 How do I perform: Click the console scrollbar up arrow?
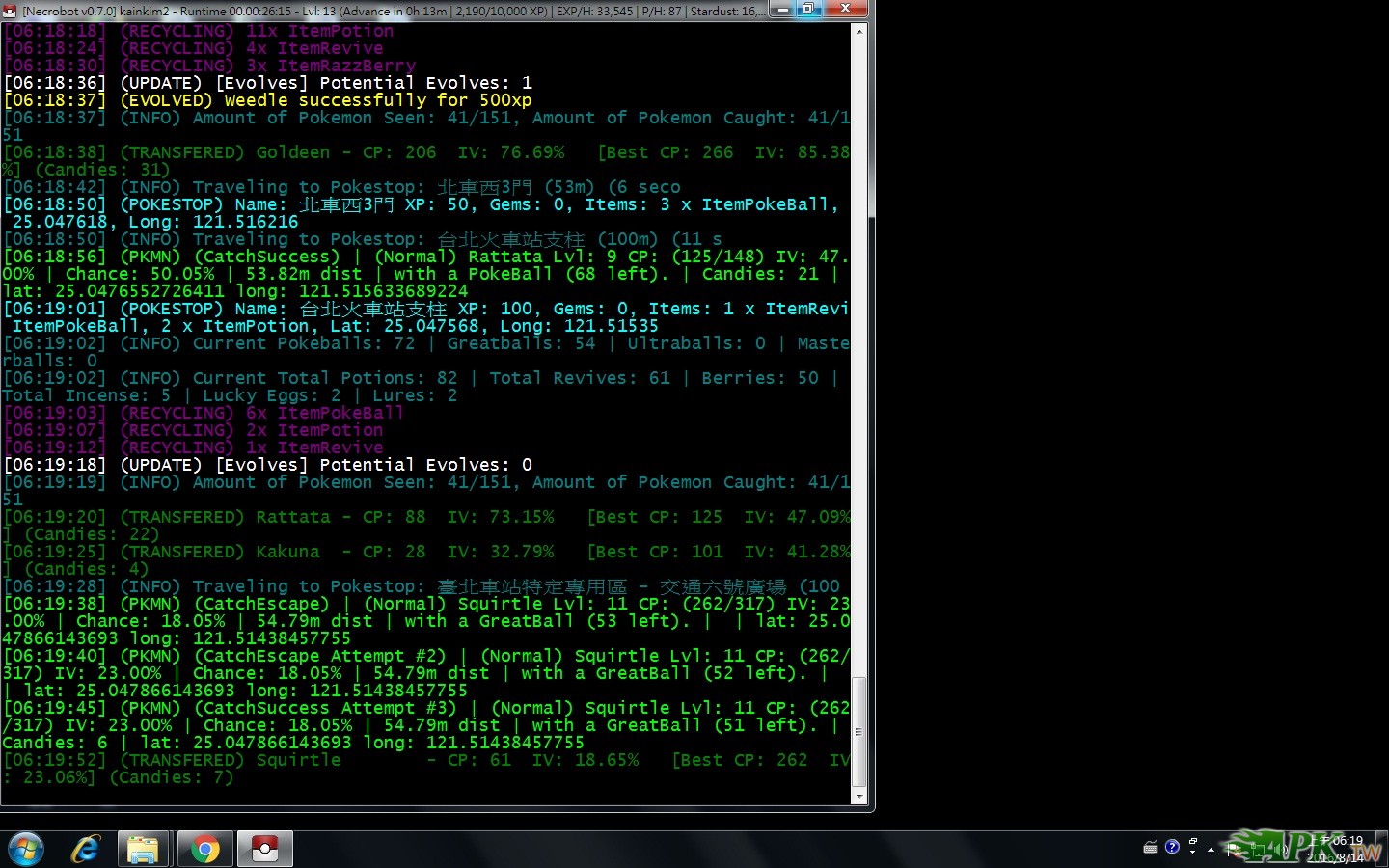coord(859,31)
